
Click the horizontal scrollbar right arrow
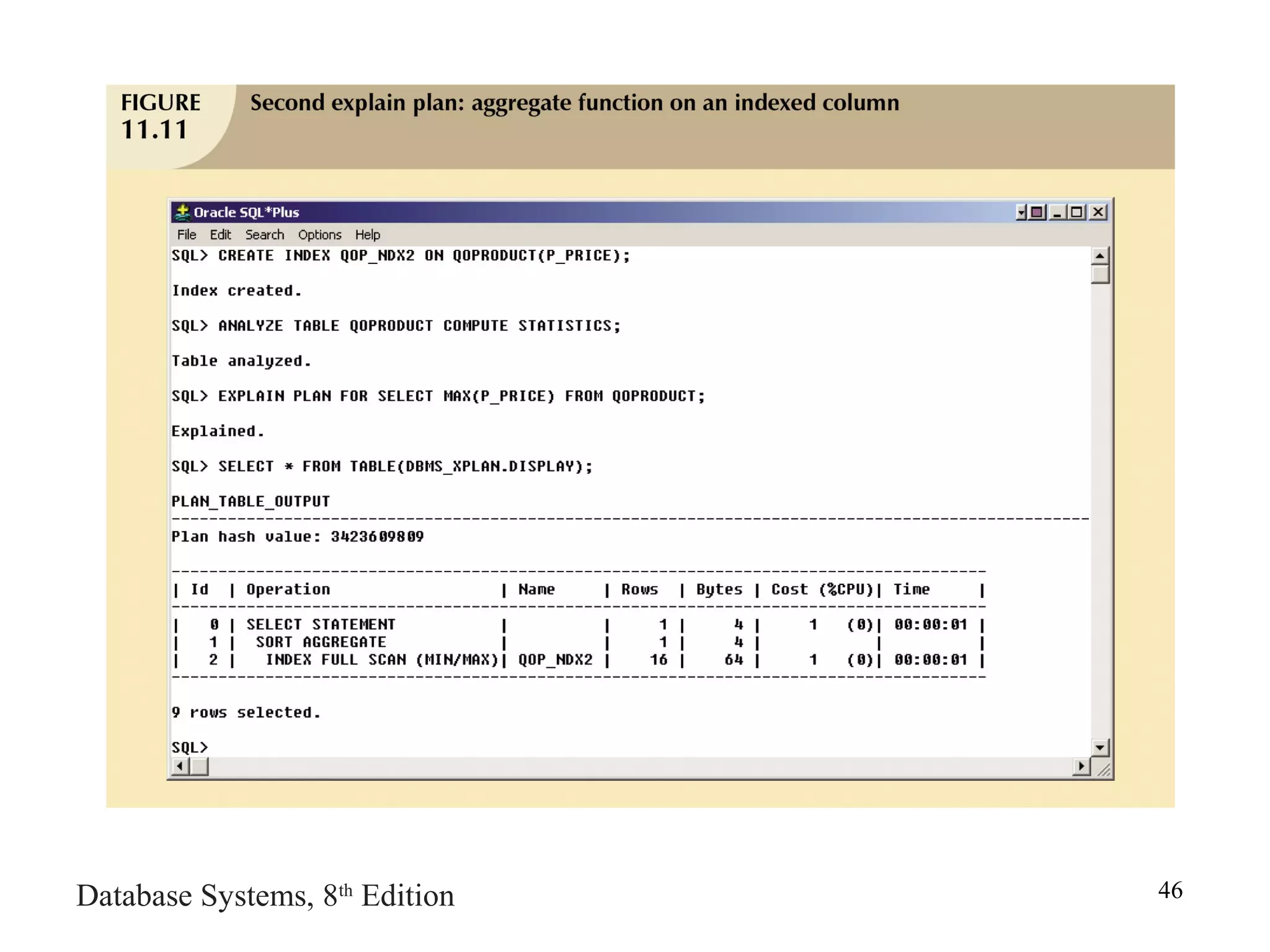(x=1081, y=767)
